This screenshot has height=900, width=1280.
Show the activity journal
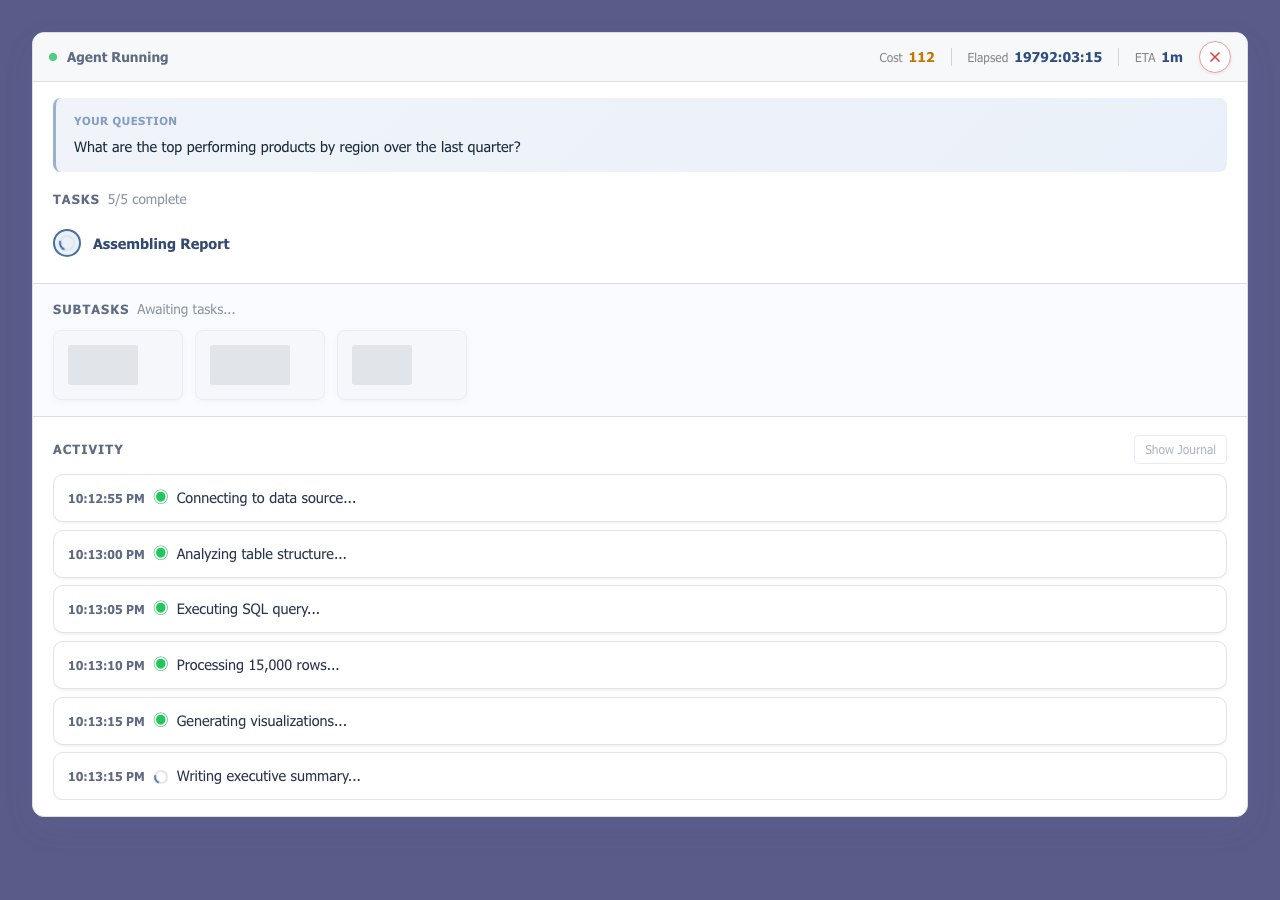(x=1180, y=449)
